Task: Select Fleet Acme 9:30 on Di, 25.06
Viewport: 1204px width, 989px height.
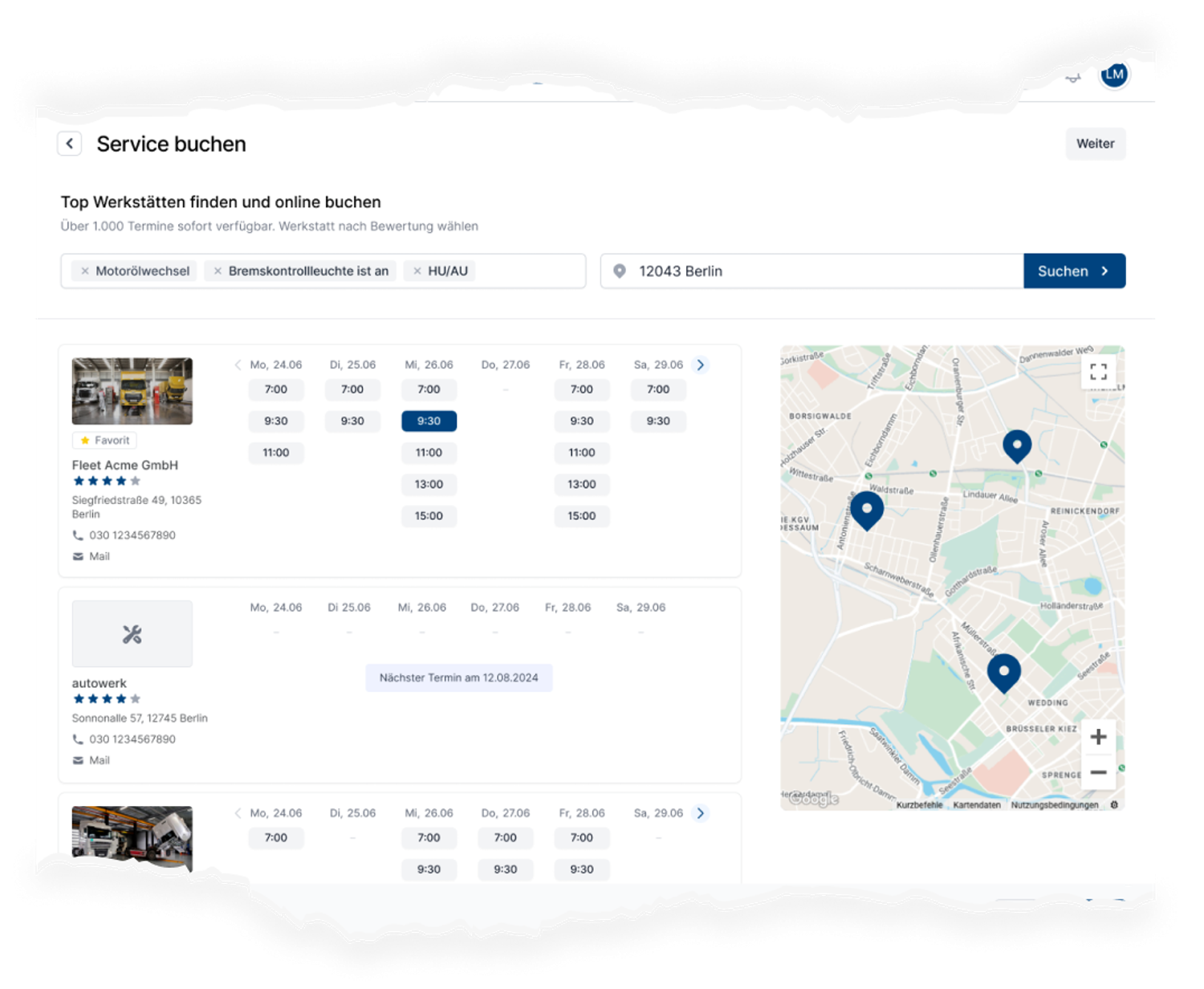Action: point(352,421)
